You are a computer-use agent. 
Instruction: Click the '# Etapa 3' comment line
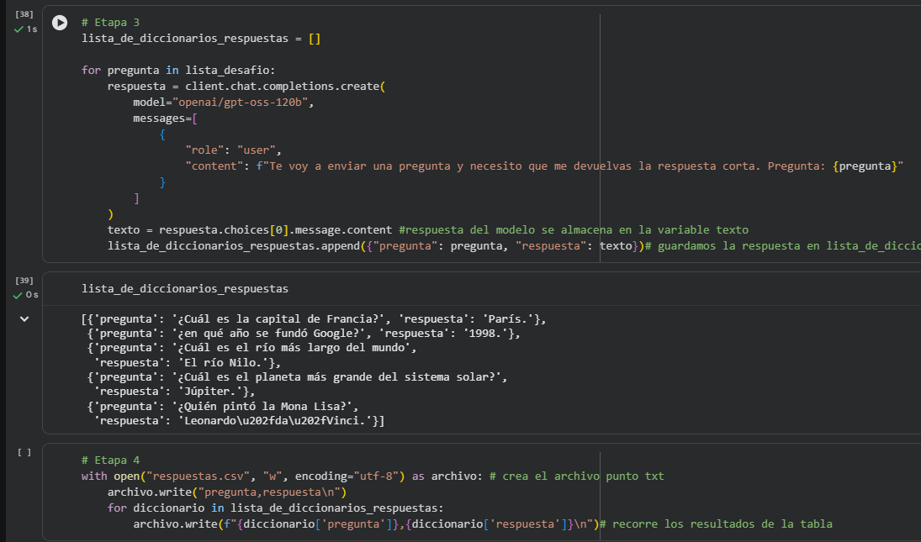tap(110, 22)
